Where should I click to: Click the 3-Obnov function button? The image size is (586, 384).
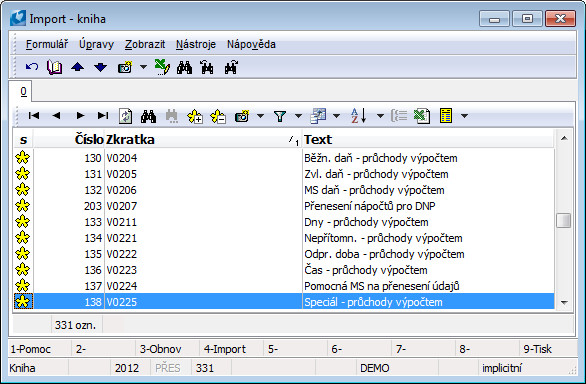tap(167, 349)
